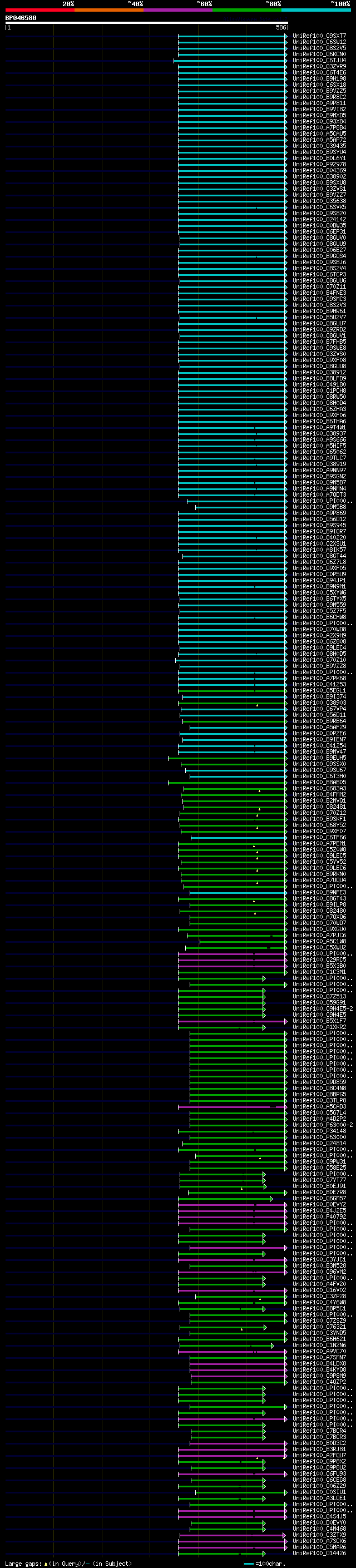356x1568 pixels.
Task: Select label UniRef100_Q0DW35
Action: pos(319,225)
